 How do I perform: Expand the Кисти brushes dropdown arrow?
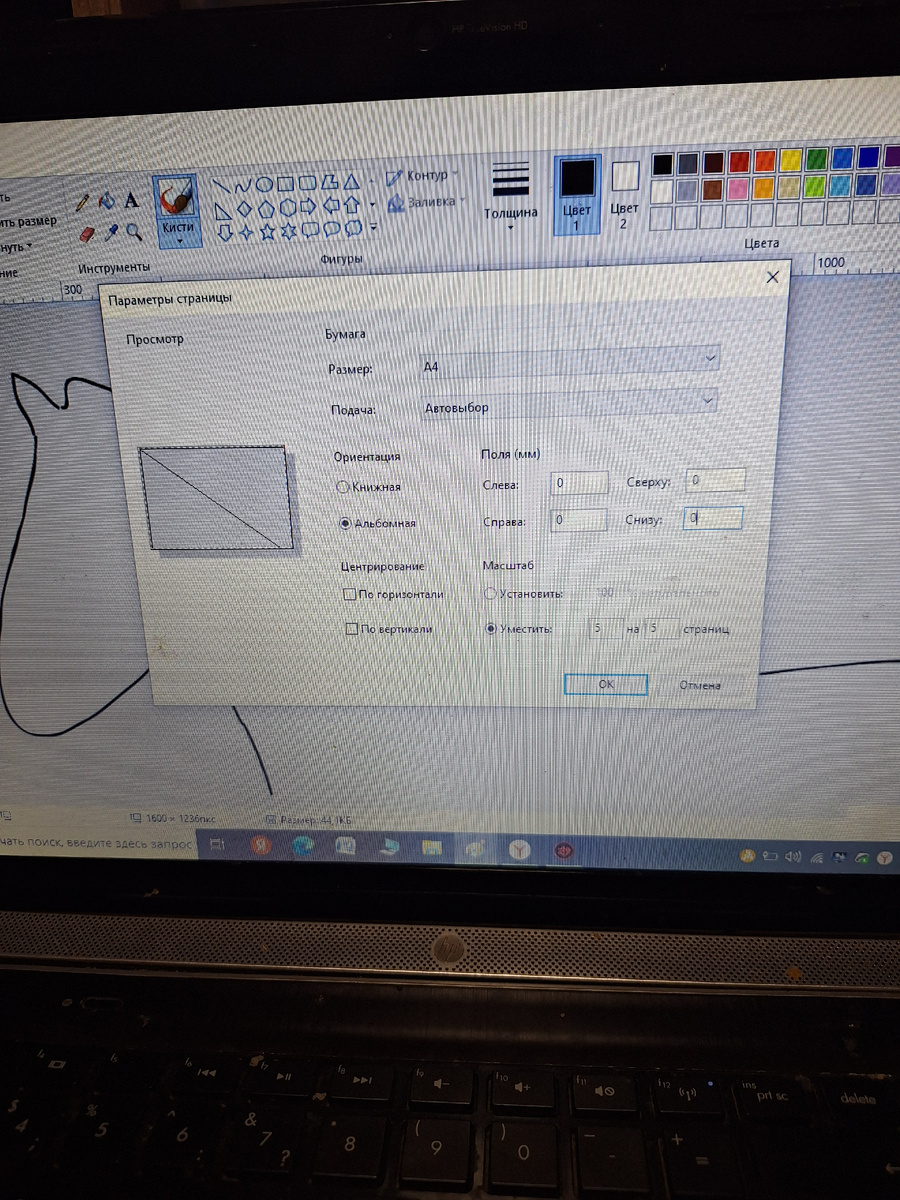pyautogui.click(x=180, y=241)
